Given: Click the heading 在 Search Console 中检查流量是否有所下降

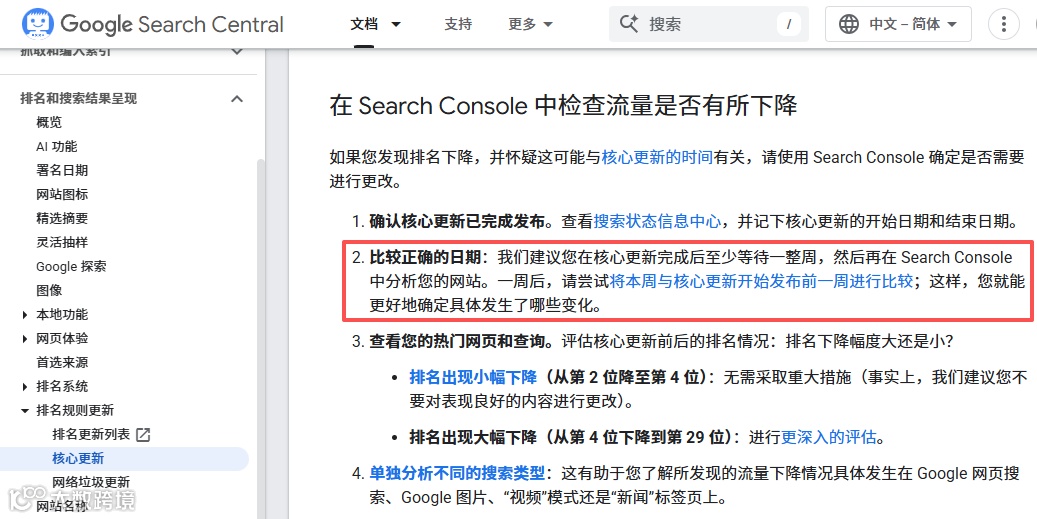Looking at the screenshot, I should 563,105.
